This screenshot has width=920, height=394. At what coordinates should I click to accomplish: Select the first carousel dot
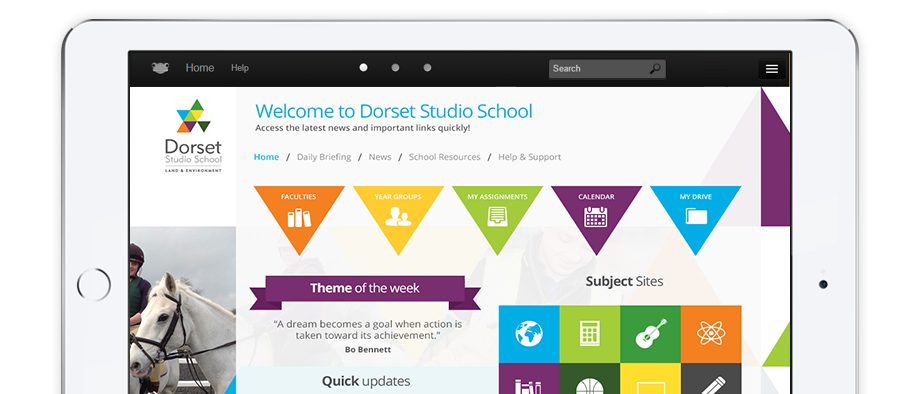pyautogui.click(x=363, y=67)
